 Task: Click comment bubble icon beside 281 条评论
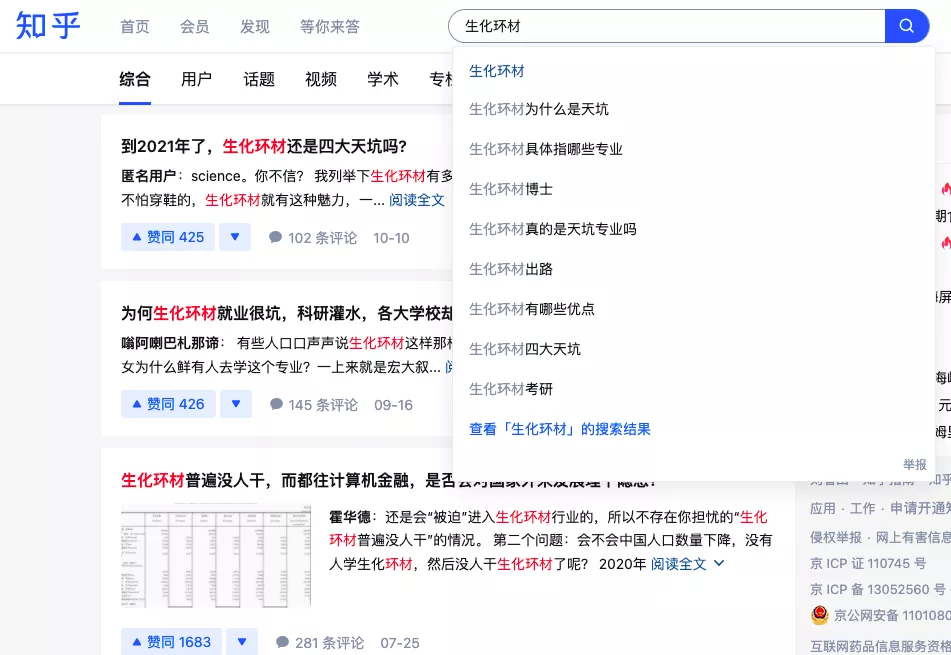click(282, 642)
